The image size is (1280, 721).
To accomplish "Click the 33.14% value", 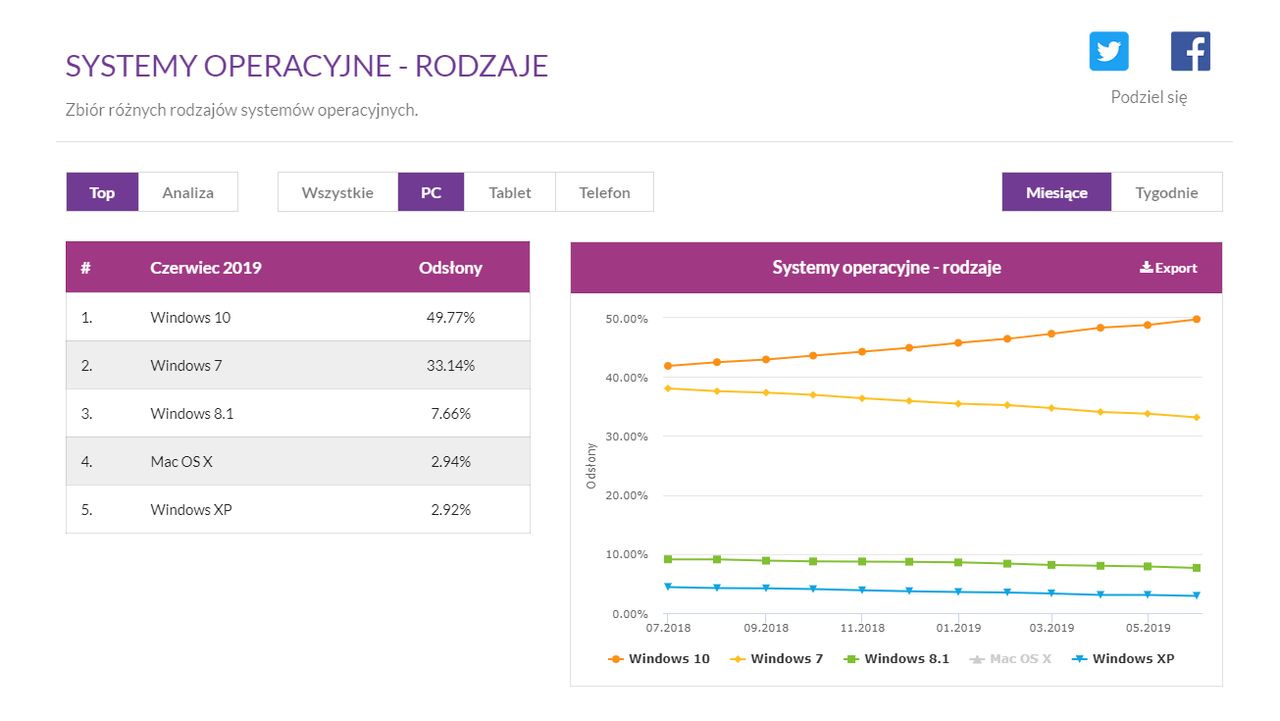I will (x=451, y=365).
